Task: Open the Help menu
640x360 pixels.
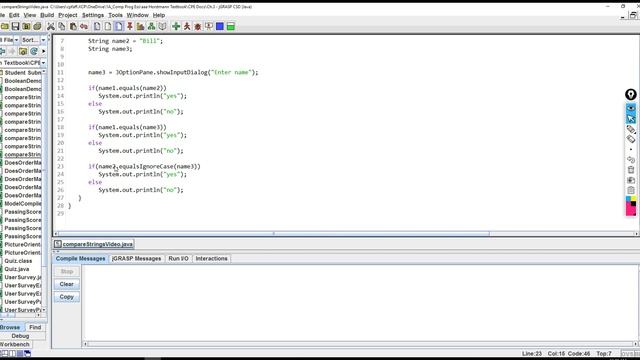Action: pos(159,15)
